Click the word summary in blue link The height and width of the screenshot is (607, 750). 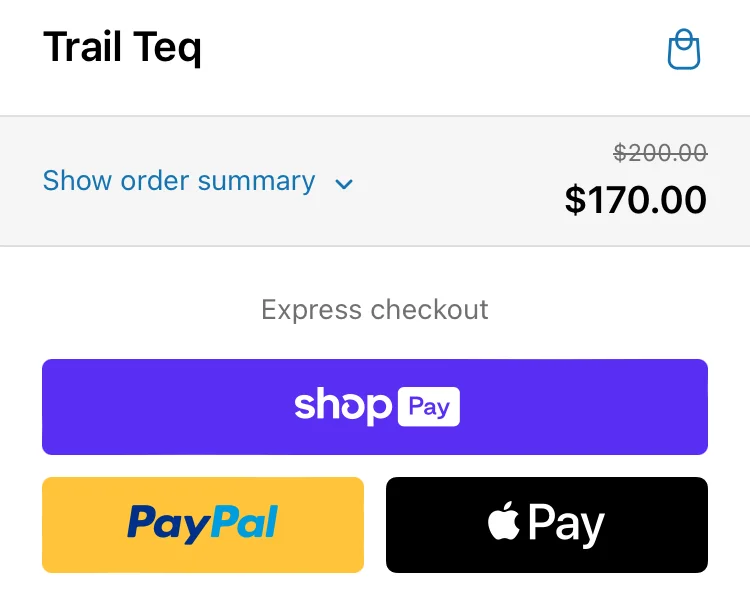(256, 181)
